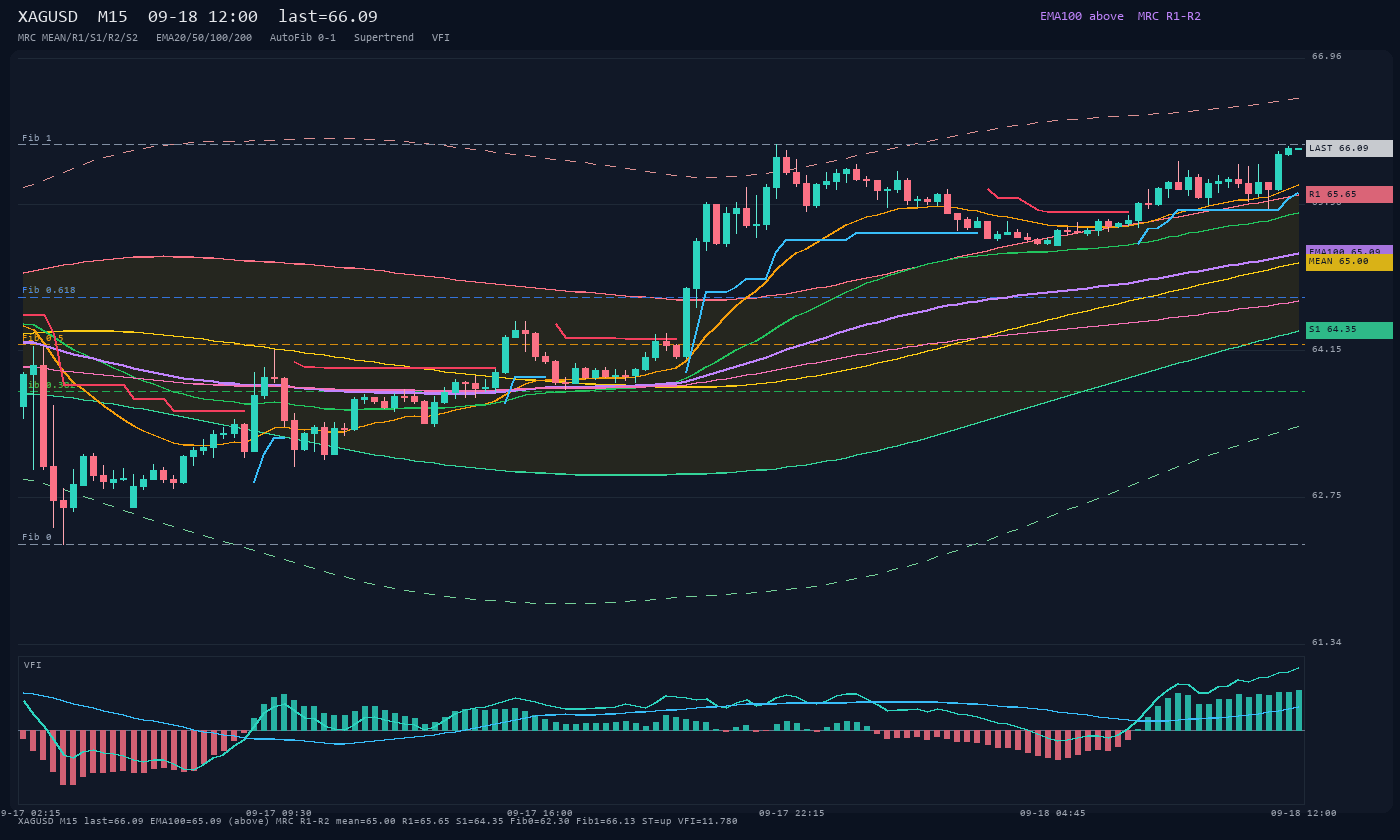Click the purple EMA100 above status text
The width and height of the screenshot is (1400, 840).
point(1082,16)
